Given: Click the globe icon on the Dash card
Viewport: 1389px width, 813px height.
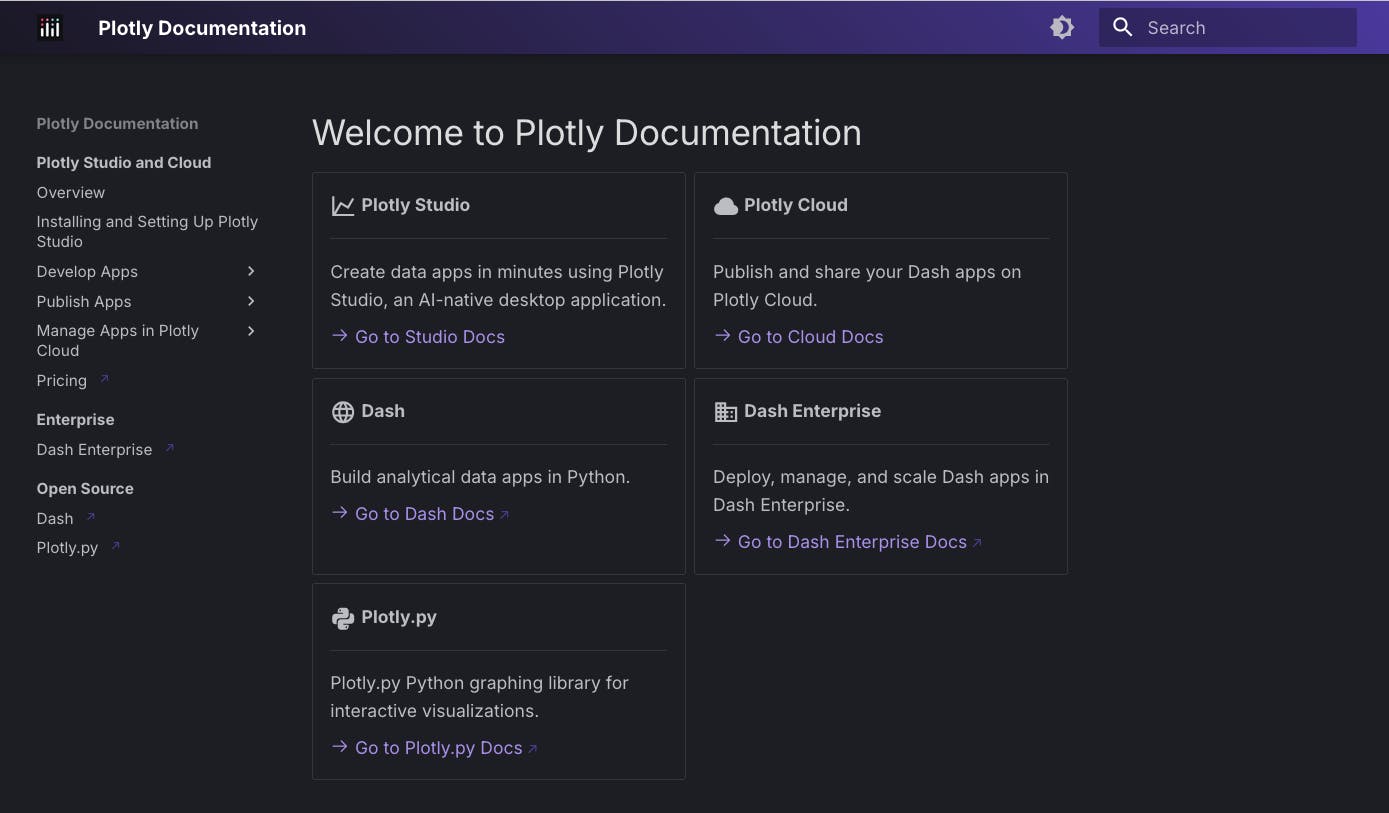Looking at the screenshot, I should tap(342, 410).
